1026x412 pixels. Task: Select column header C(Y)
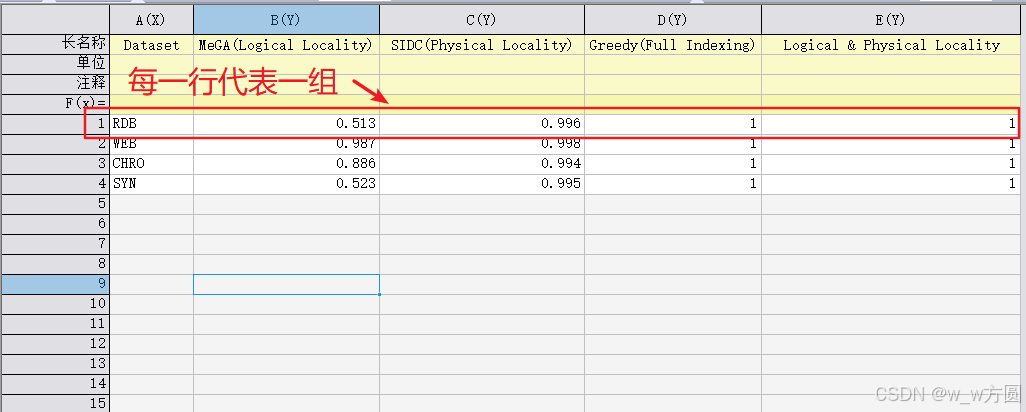[x=482, y=20]
